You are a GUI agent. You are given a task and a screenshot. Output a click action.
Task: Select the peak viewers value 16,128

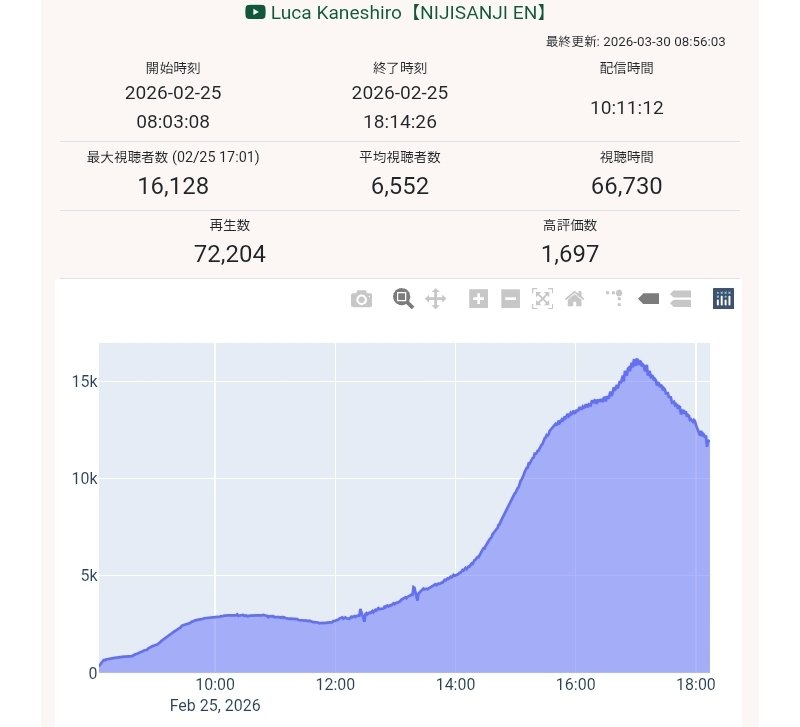(173, 186)
